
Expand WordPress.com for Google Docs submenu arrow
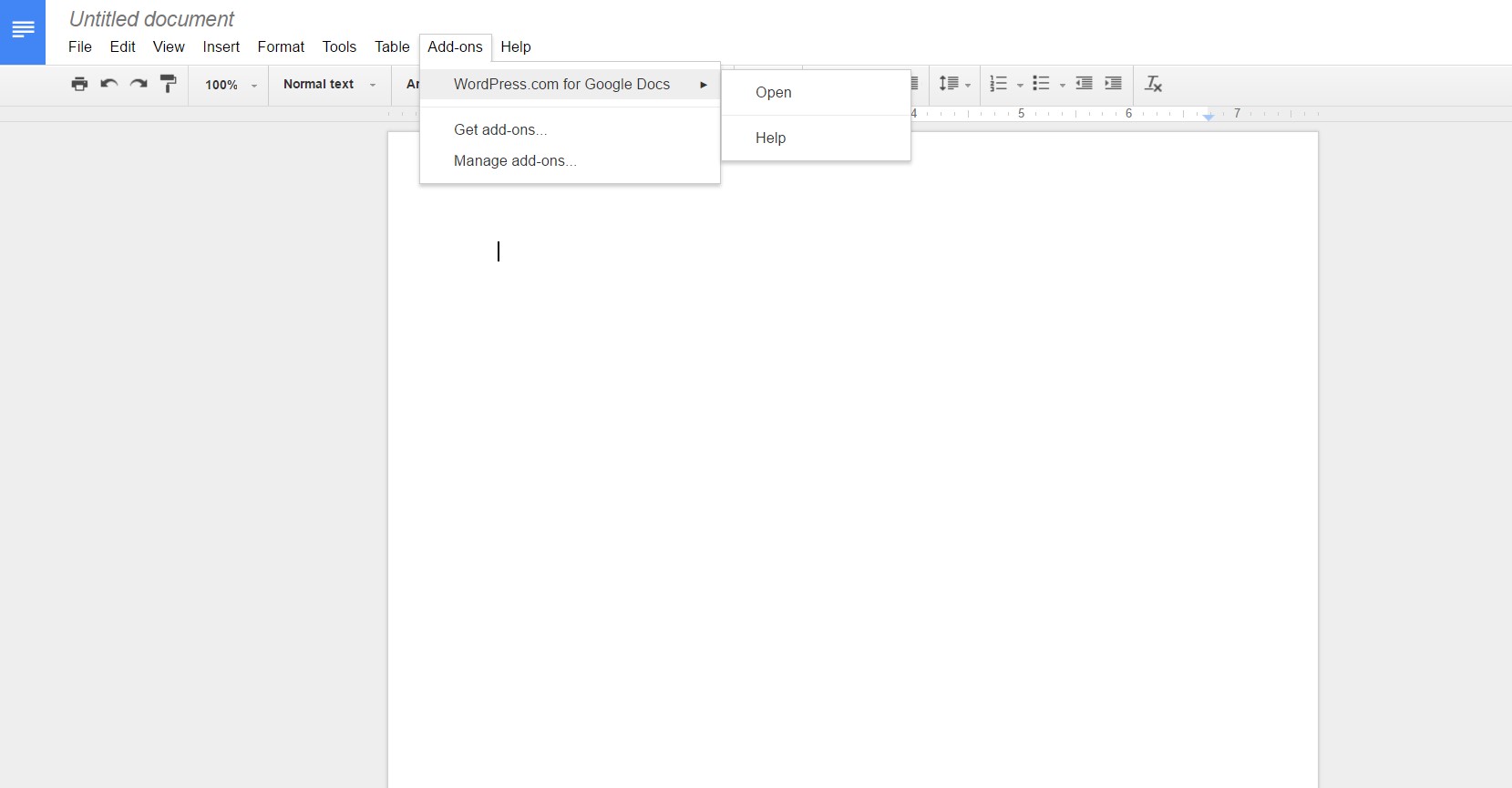(704, 85)
